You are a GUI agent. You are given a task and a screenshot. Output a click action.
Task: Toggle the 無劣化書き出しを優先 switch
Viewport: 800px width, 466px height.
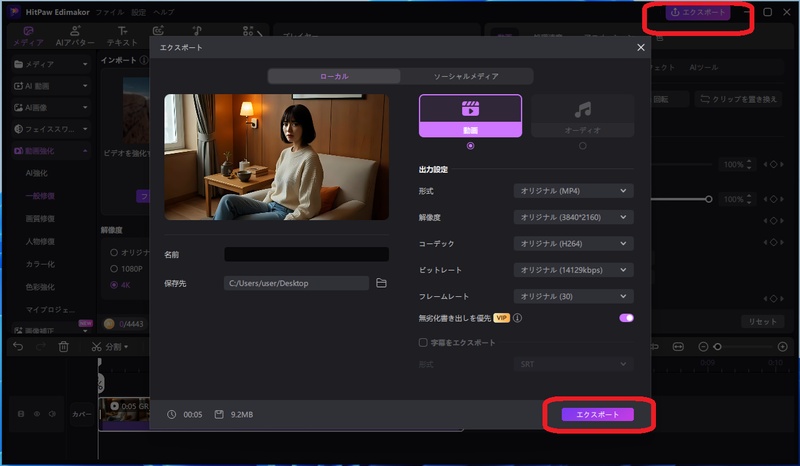tap(627, 318)
